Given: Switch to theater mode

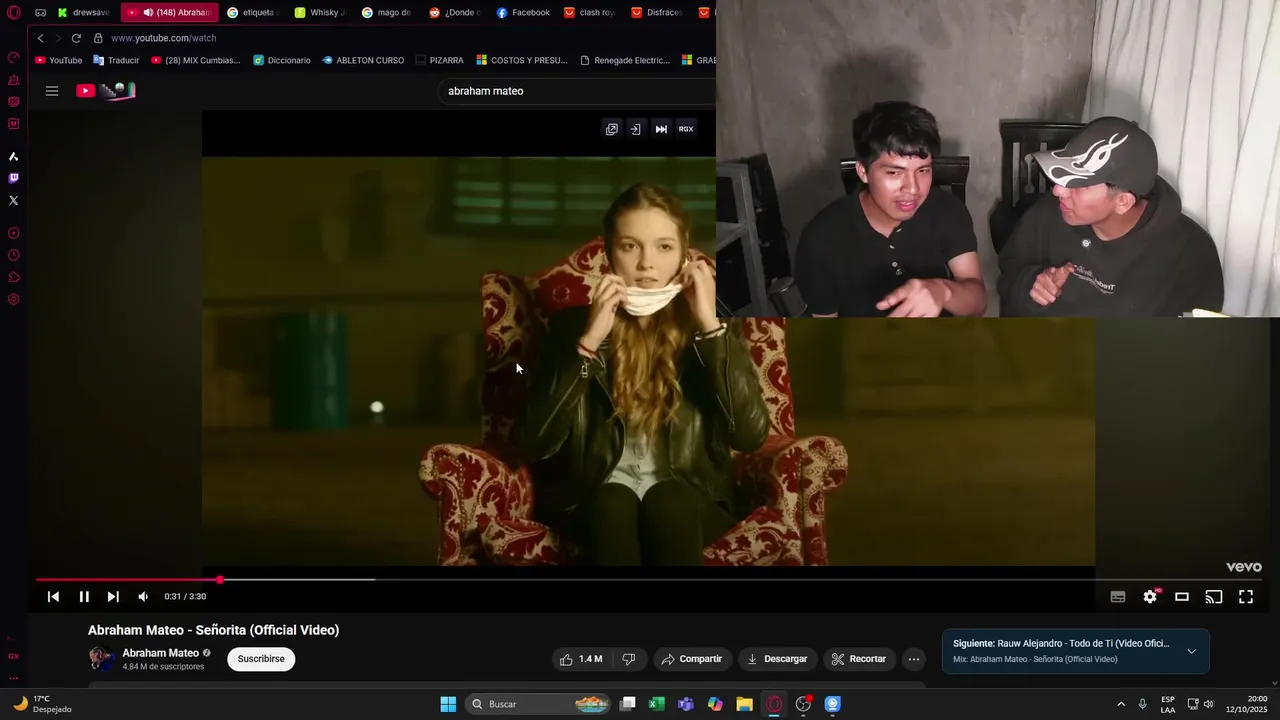Looking at the screenshot, I should pyautogui.click(x=1182, y=597).
